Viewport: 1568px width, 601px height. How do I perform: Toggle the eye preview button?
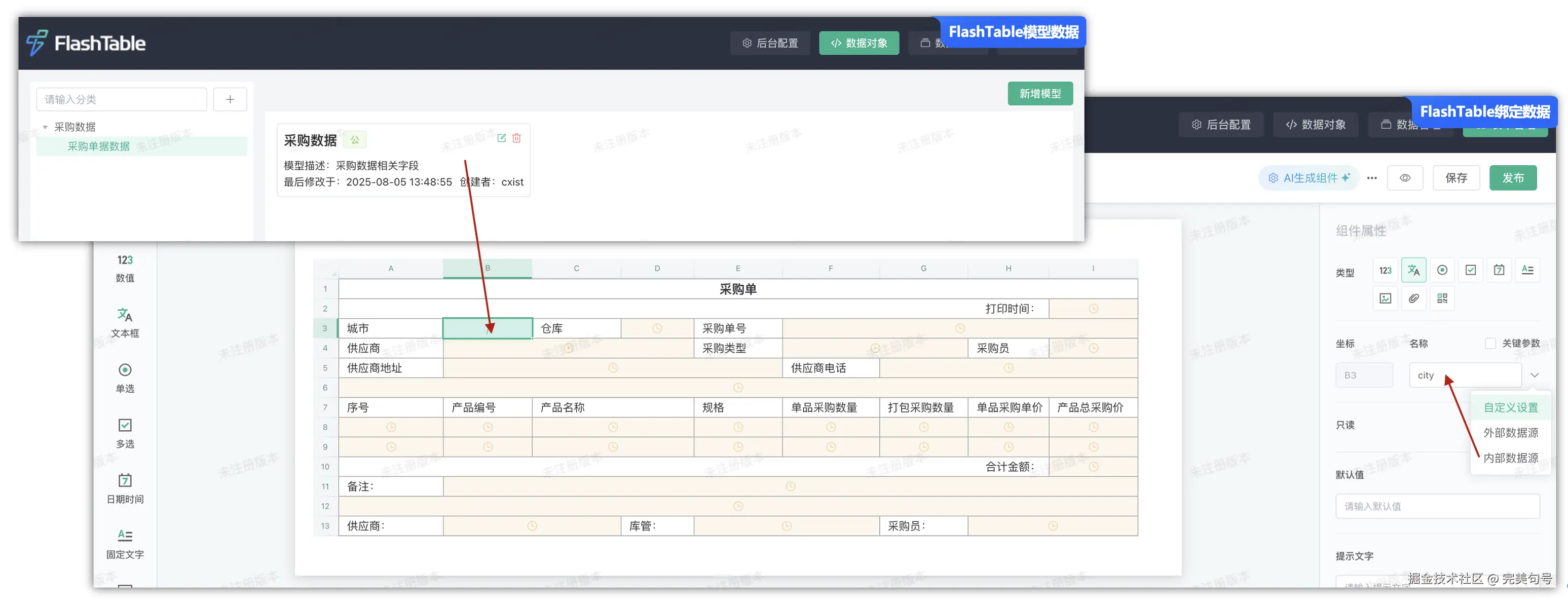click(x=1405, y=178)
